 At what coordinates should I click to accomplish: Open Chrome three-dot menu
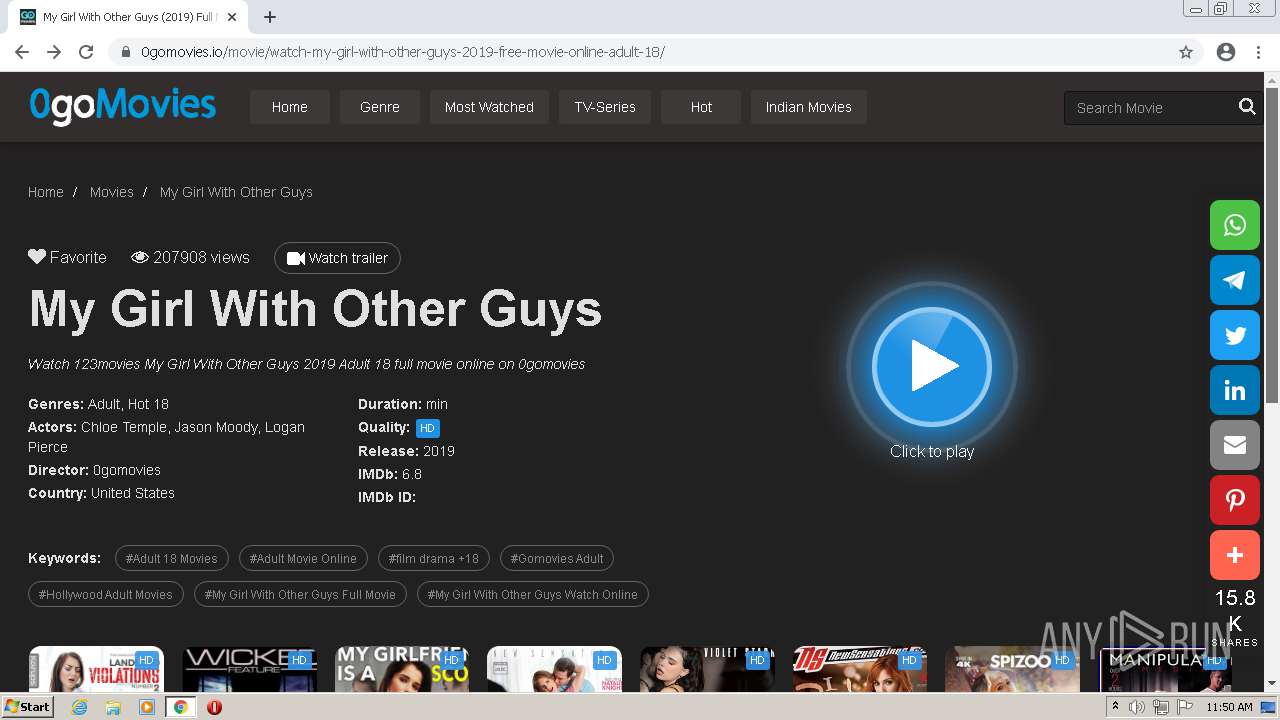tap(1258, 52)
